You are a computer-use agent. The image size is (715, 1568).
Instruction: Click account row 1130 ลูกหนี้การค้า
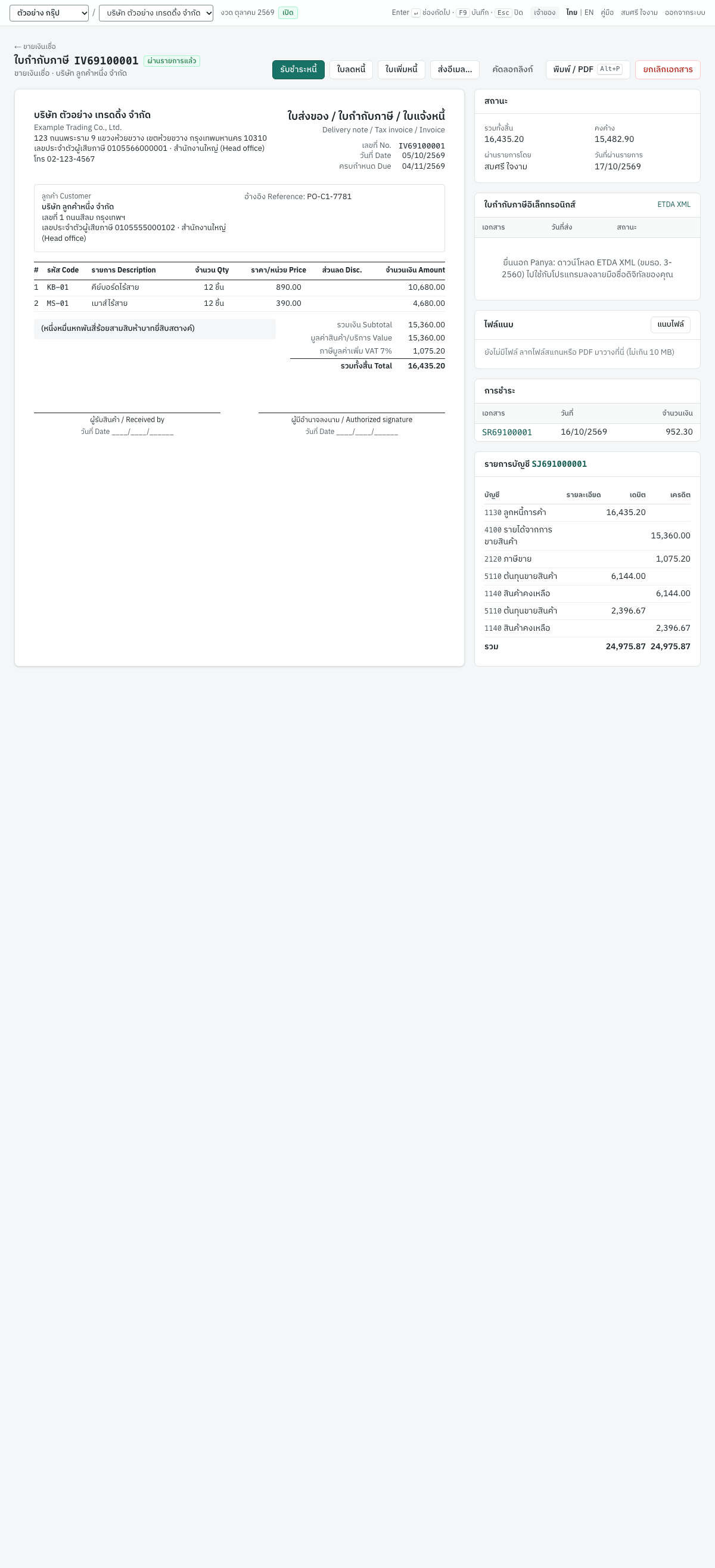[587, 513]
